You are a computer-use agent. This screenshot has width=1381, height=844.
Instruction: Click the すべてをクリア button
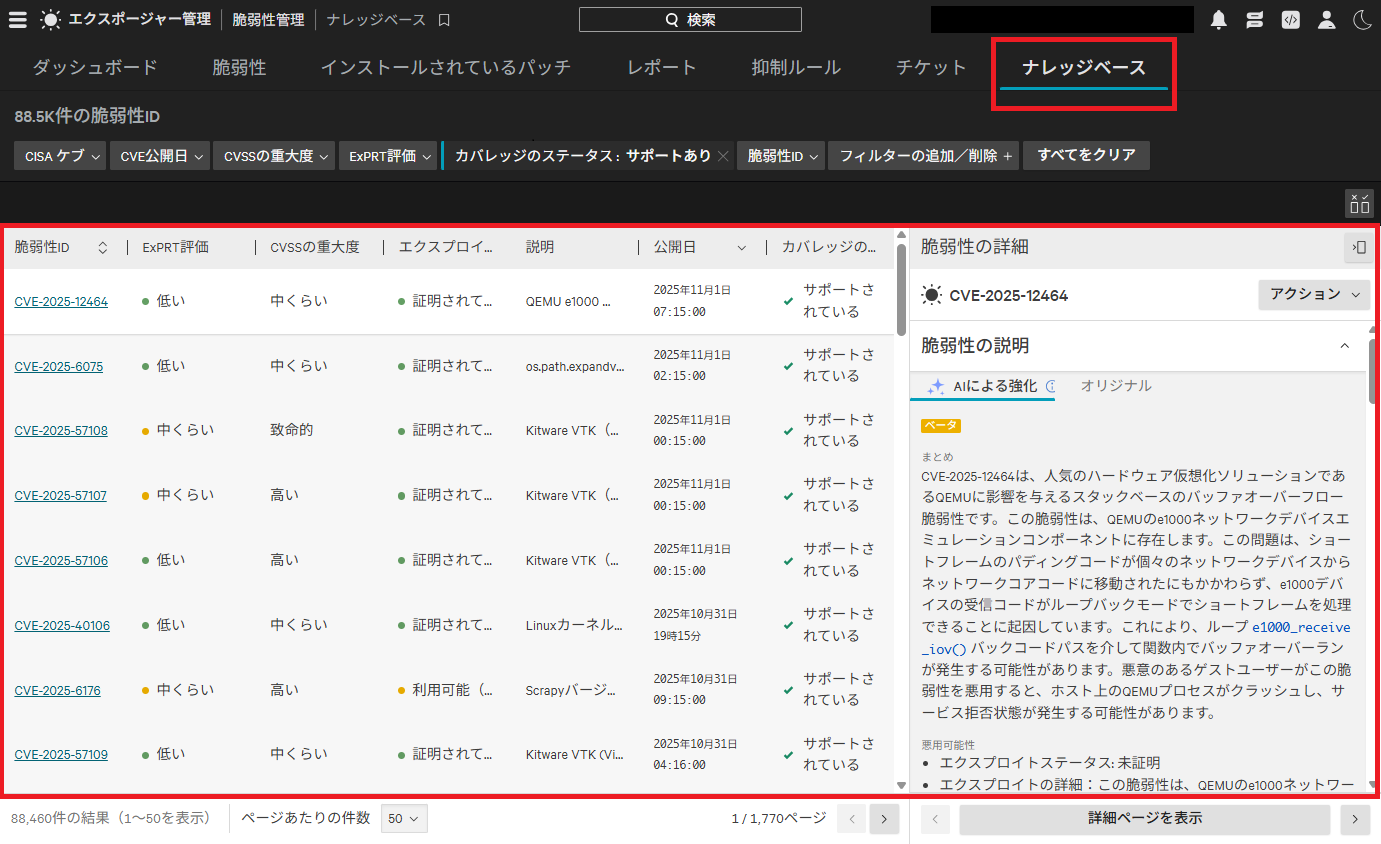coord(1086,156)
